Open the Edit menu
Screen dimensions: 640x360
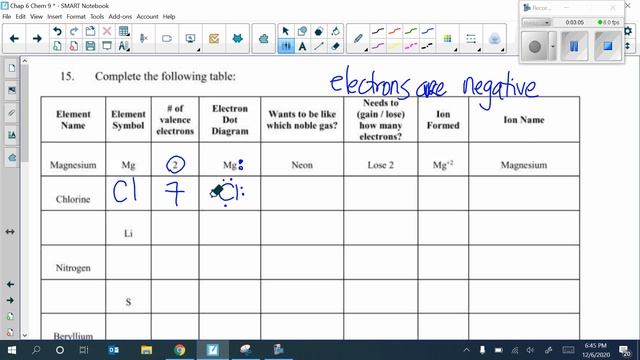tap(20, 17)
